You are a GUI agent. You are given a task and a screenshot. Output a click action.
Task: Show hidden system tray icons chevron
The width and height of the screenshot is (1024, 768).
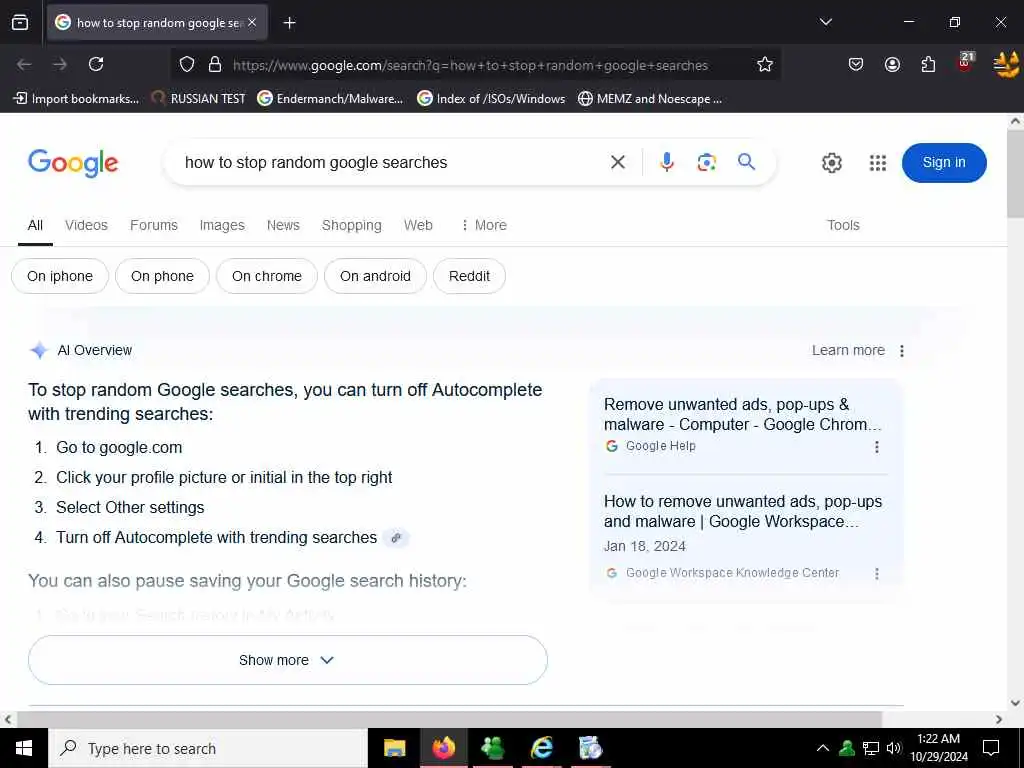tap(823, 748)
